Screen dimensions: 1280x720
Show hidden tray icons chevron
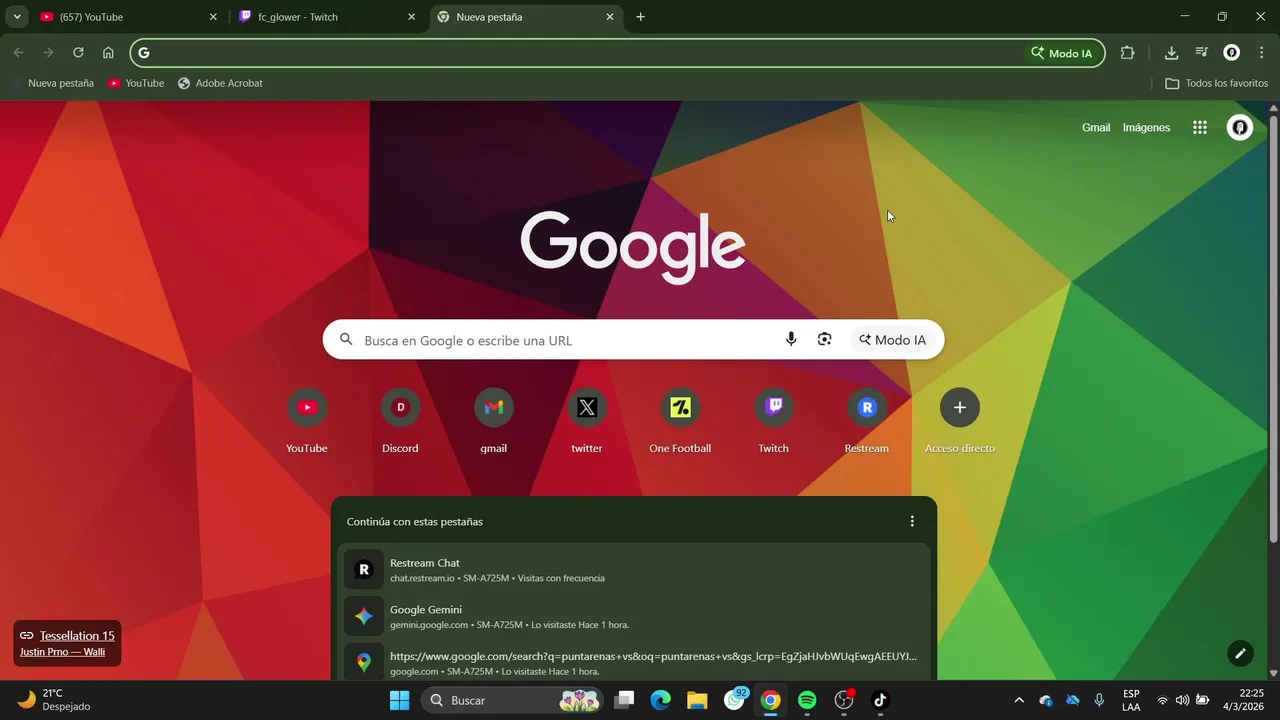point(1019,700)
